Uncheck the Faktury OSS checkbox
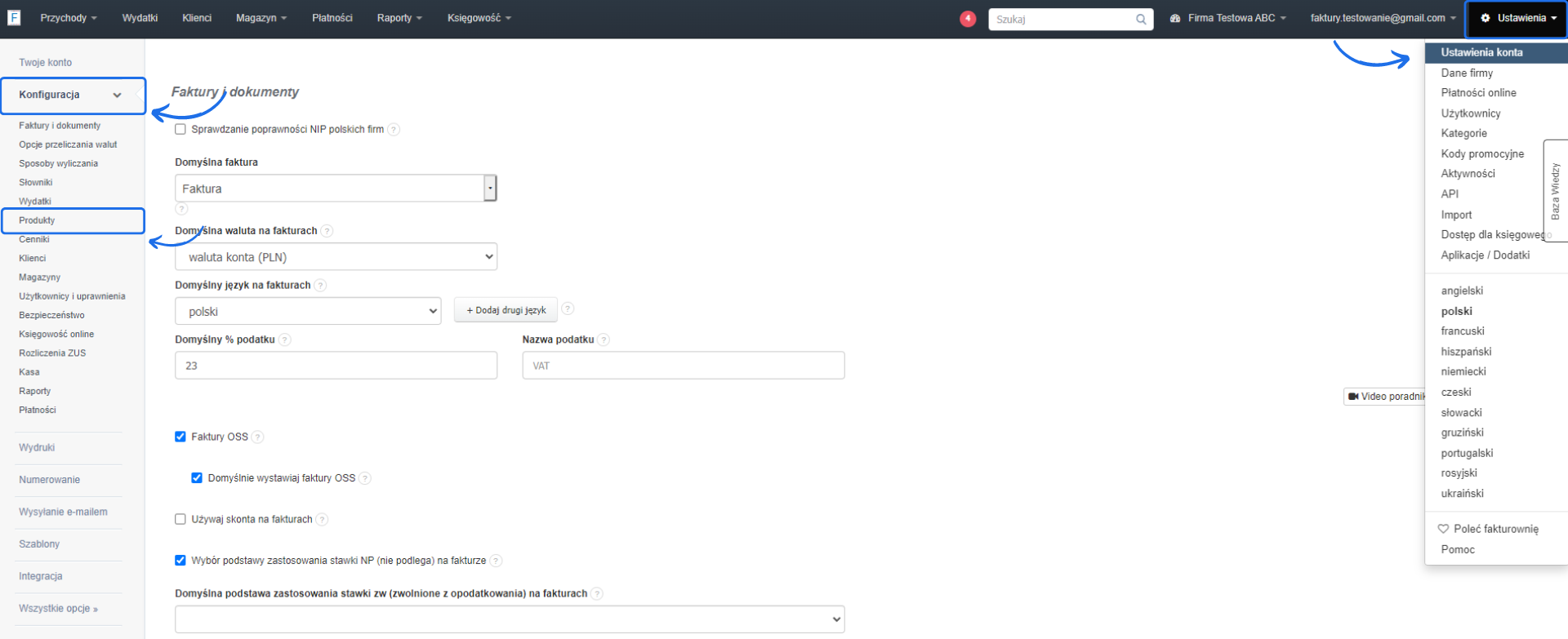Viewport: 1568px width, 639px height. tap(180, 437)
